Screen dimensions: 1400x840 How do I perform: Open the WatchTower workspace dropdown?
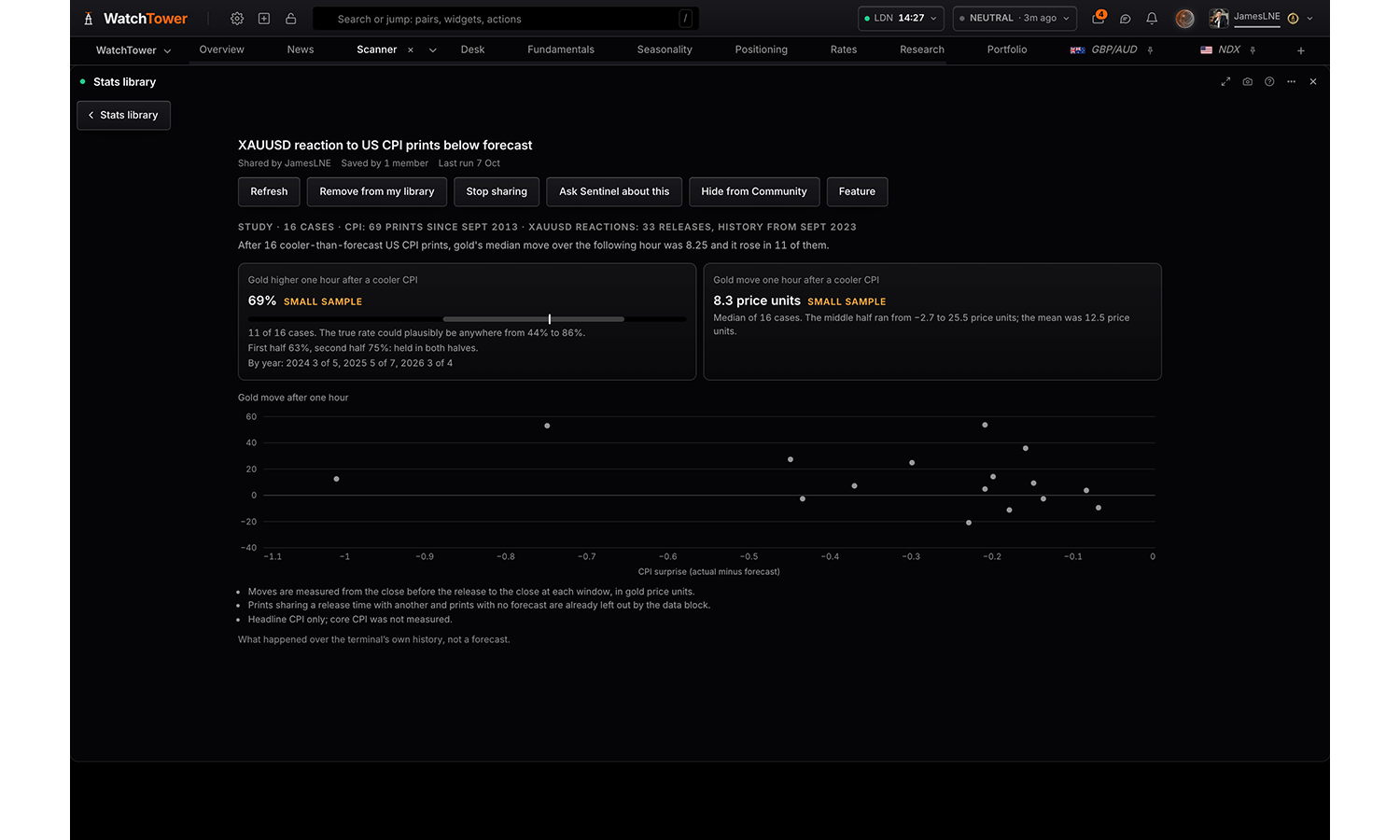point(133,50)
